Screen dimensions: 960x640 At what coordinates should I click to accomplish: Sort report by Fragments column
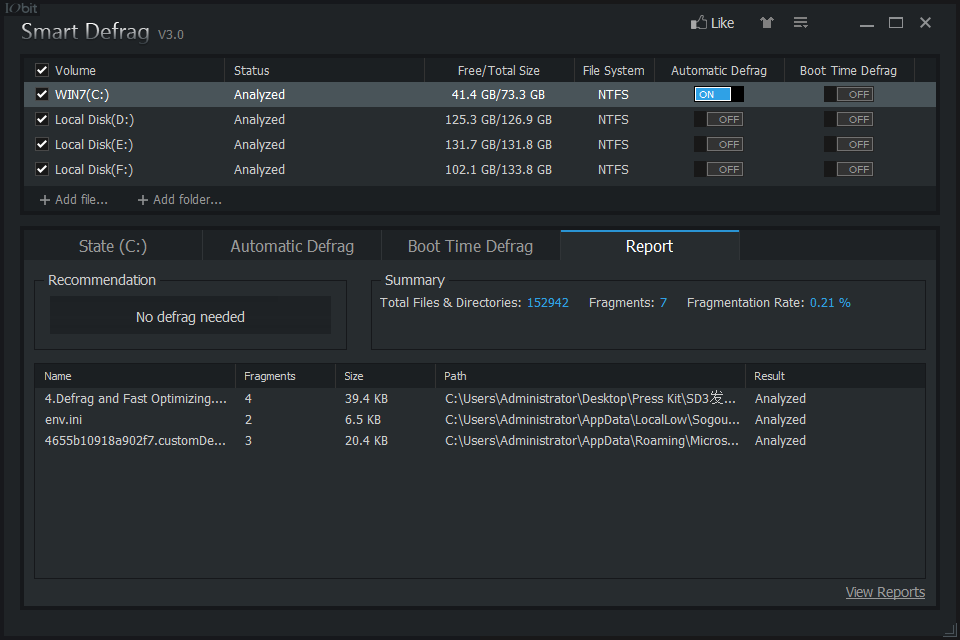click(285, 376)
